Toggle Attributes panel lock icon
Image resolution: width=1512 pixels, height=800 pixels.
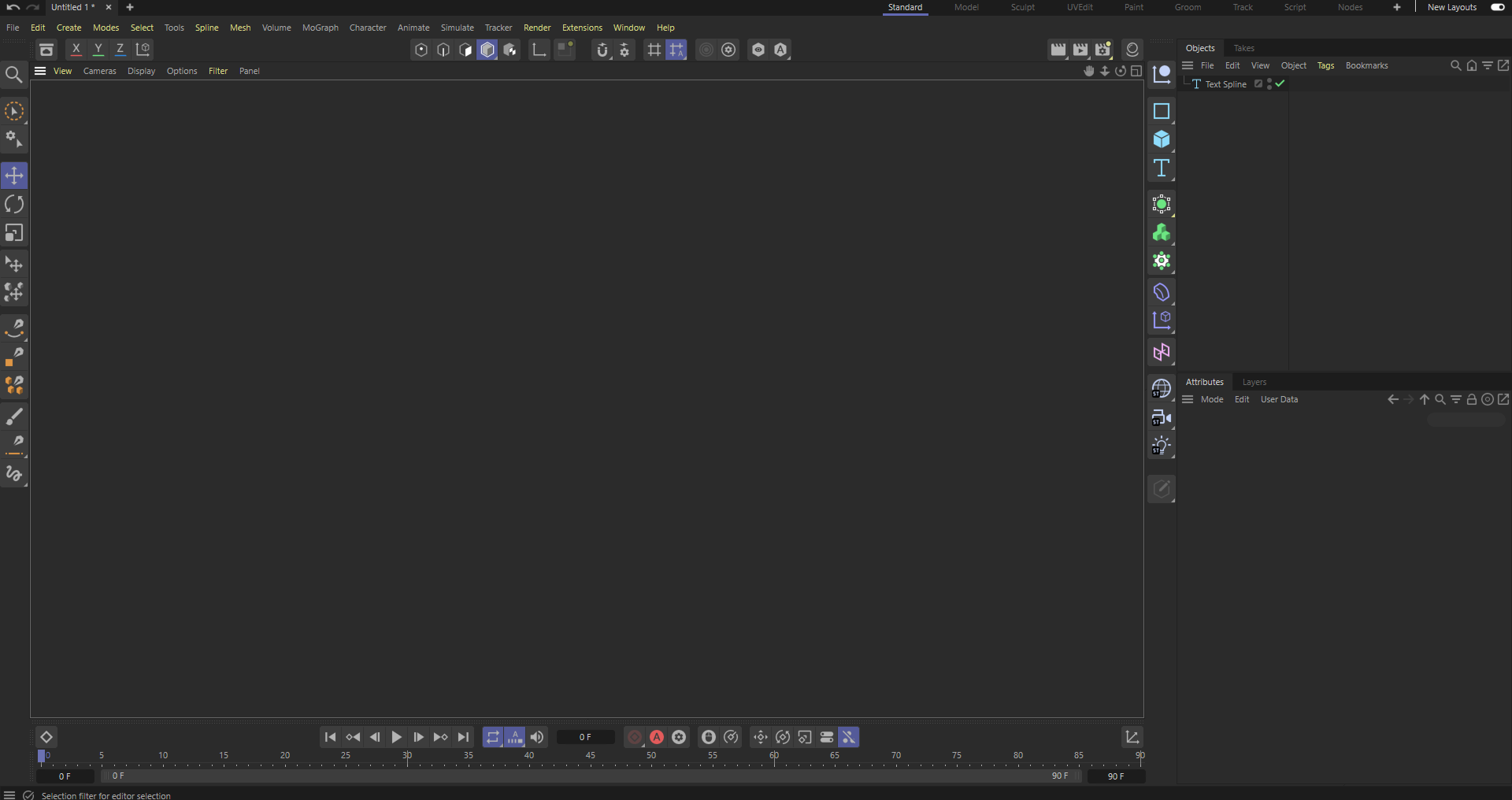point(1471,400)
